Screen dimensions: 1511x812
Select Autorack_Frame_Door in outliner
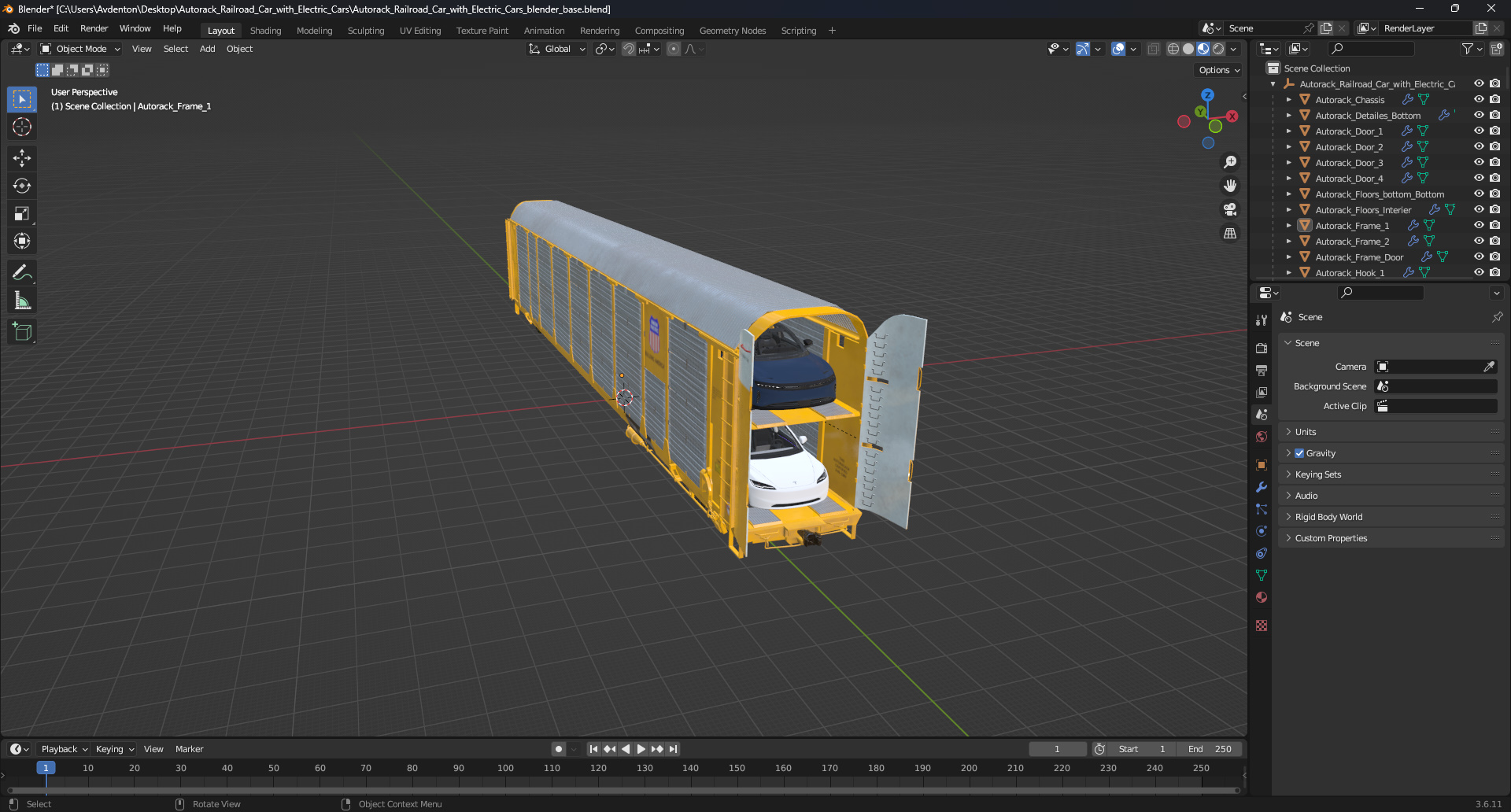pyautogui.click(x=1359, y=257)
